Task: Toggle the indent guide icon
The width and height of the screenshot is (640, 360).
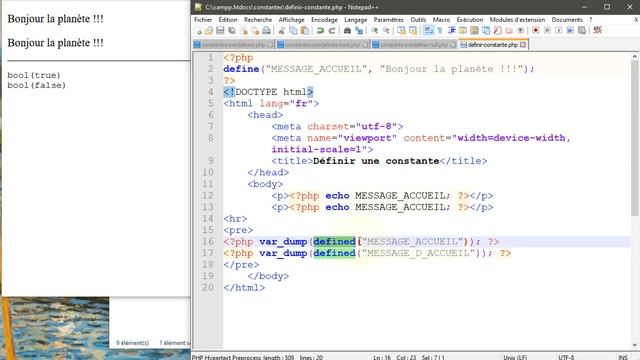Action: (x=451, y=31)
